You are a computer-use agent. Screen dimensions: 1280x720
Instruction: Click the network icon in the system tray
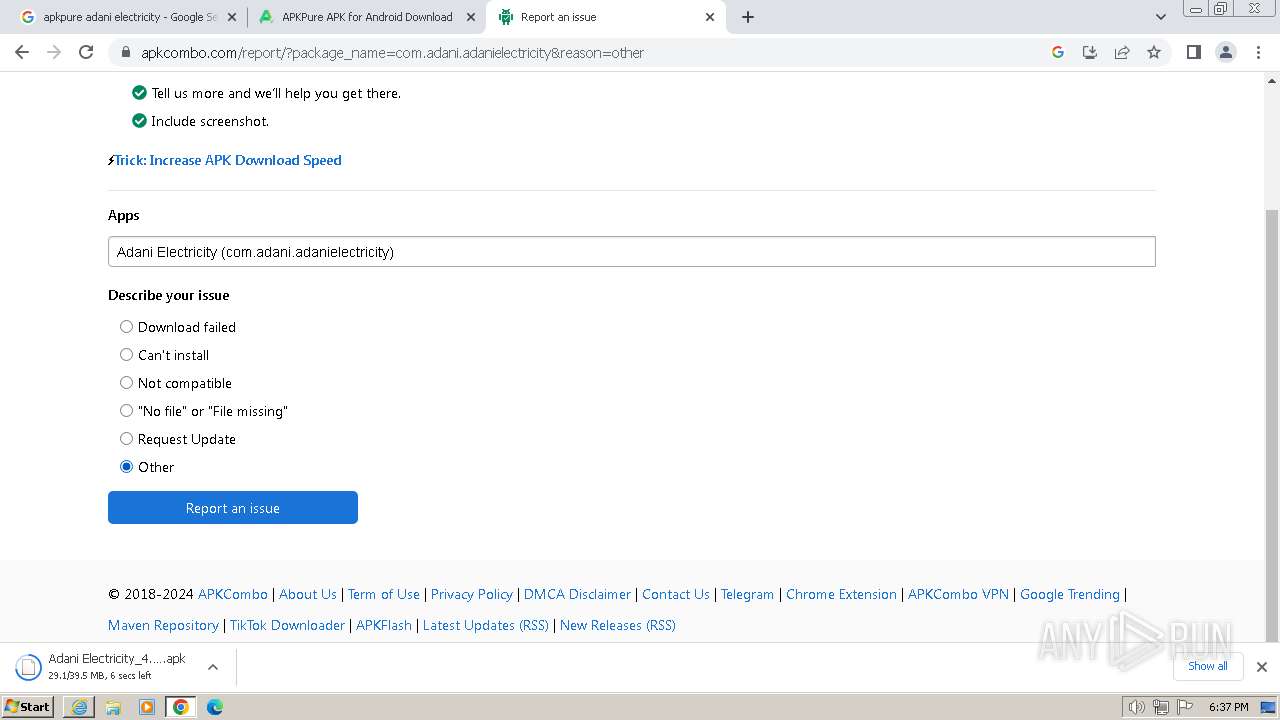pyautogui.click(x=1160, y=707)
